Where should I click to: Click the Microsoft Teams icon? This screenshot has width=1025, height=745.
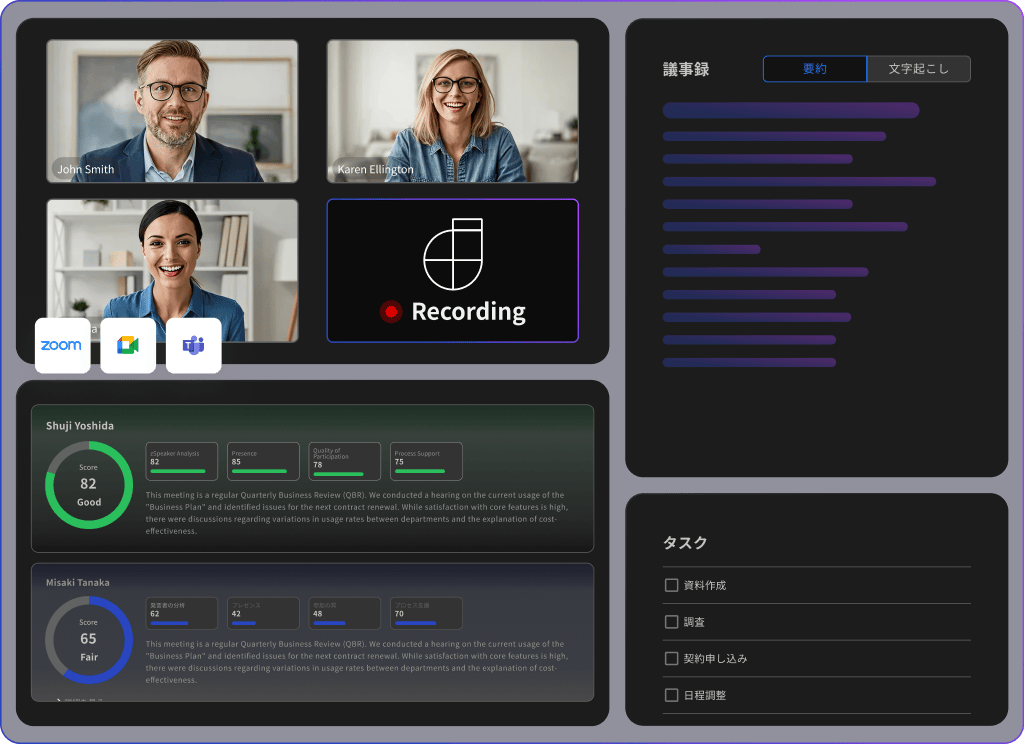(193, 345)
